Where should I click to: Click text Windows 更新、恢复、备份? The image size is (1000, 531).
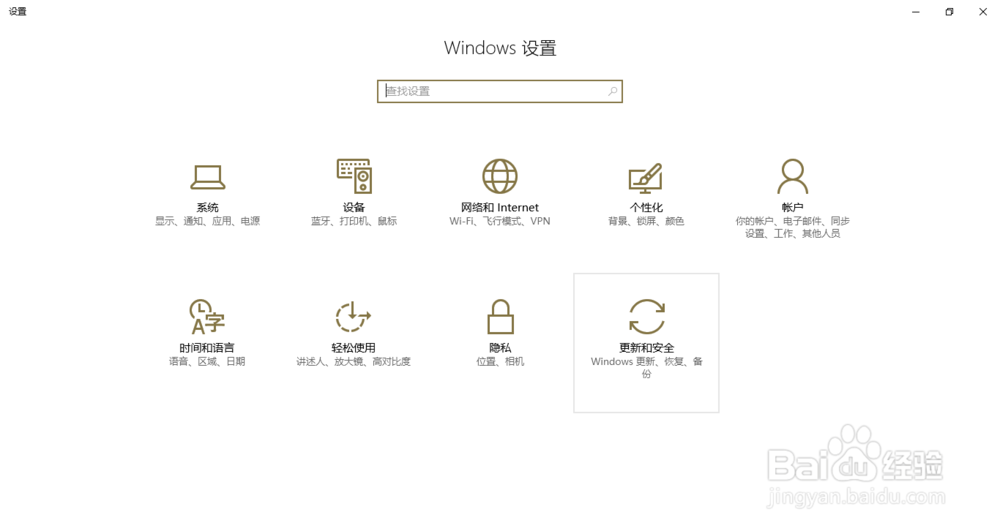pos(646,368)
